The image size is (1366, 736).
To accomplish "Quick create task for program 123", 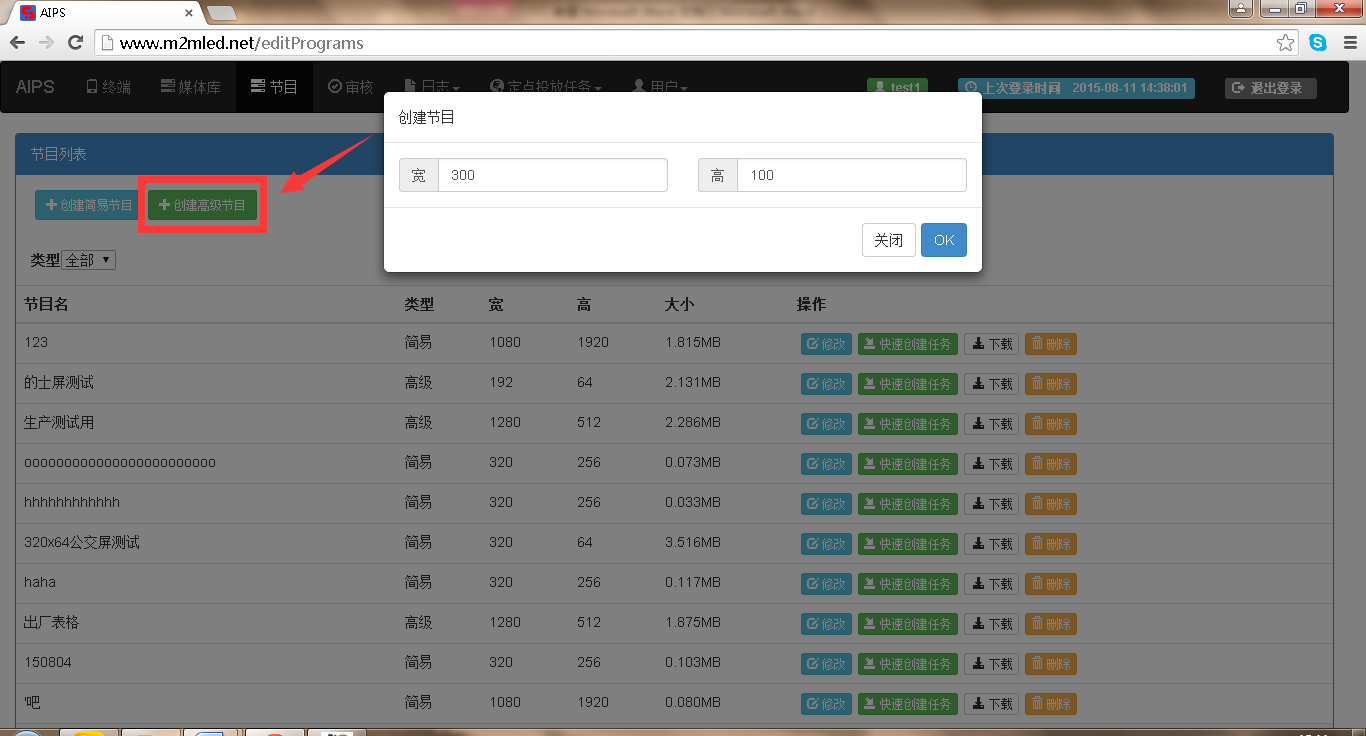I will tap(907, 344).
